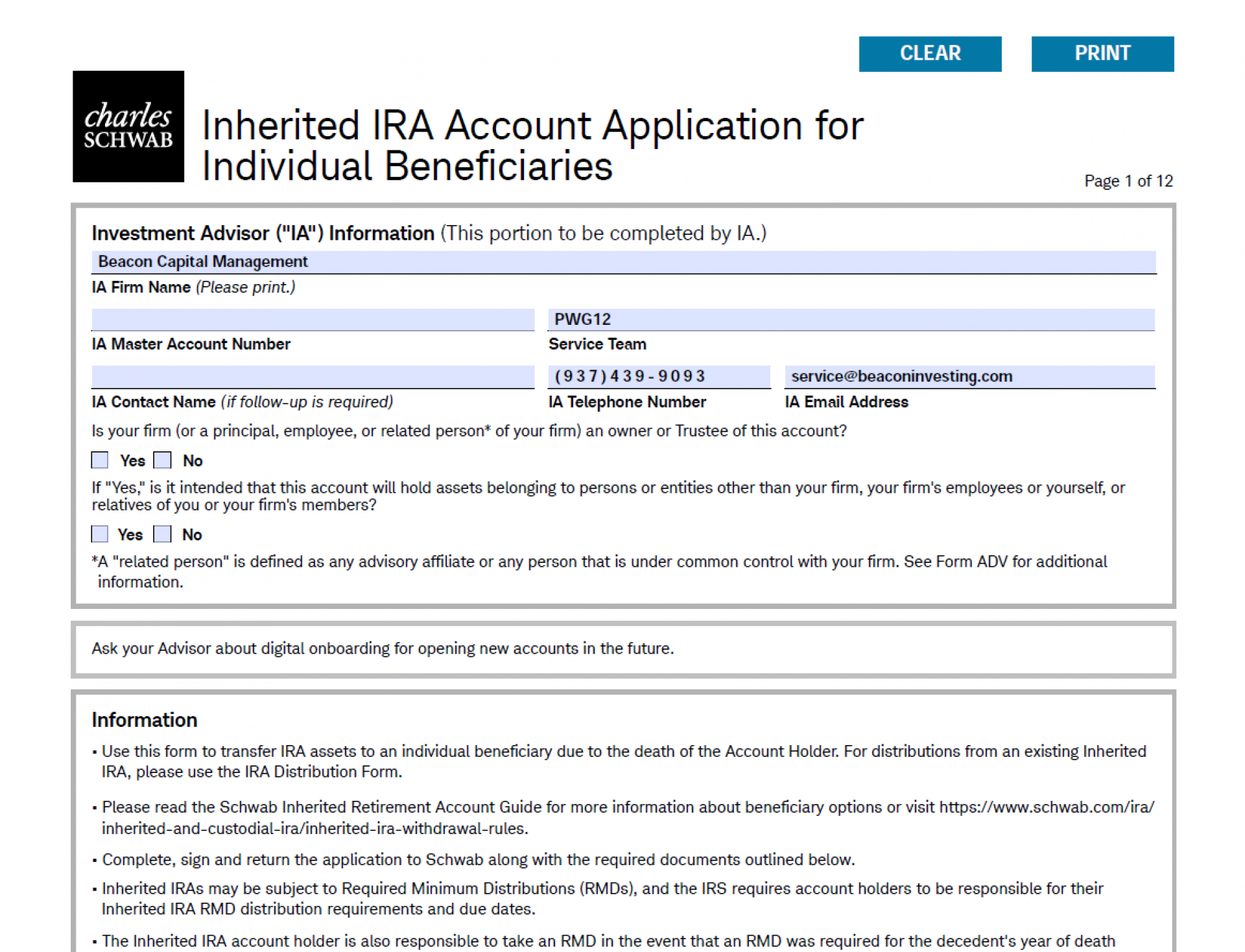The width and height of the screenshot is (1245, 952).
Task: Click the IA Master Account Number field
Action: (x=313, y=320)
